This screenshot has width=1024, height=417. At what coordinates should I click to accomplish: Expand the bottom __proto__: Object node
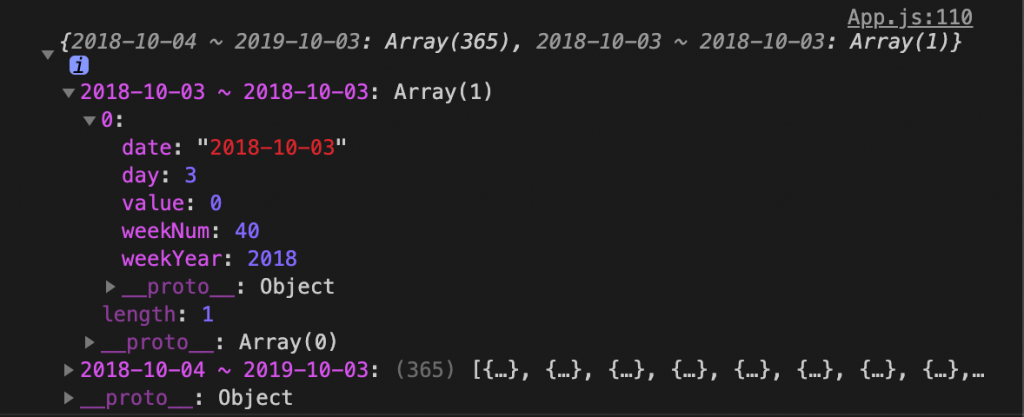click(69, 397)
